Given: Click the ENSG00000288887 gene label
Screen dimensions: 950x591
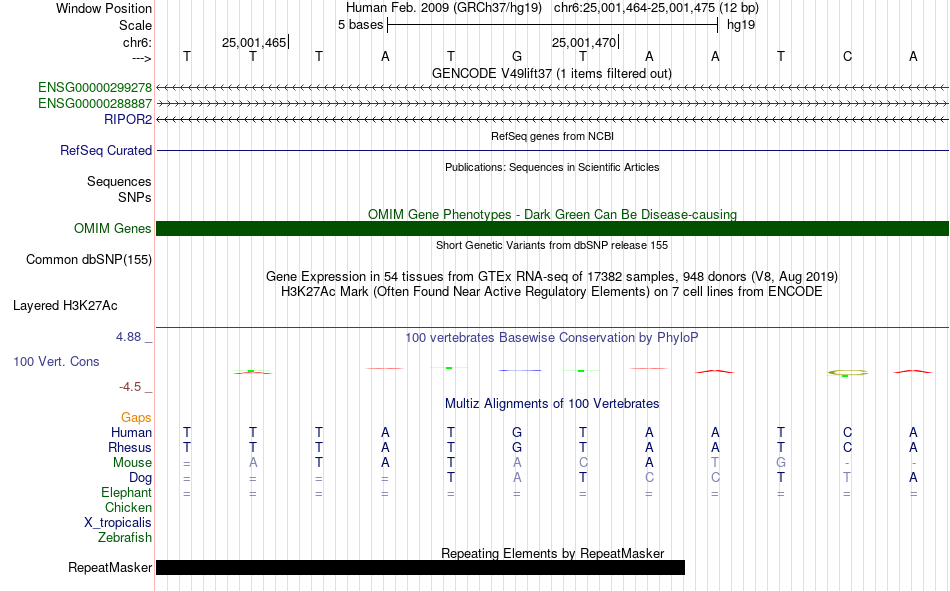Looking at the screenshot, I should [x=95, y=104].
